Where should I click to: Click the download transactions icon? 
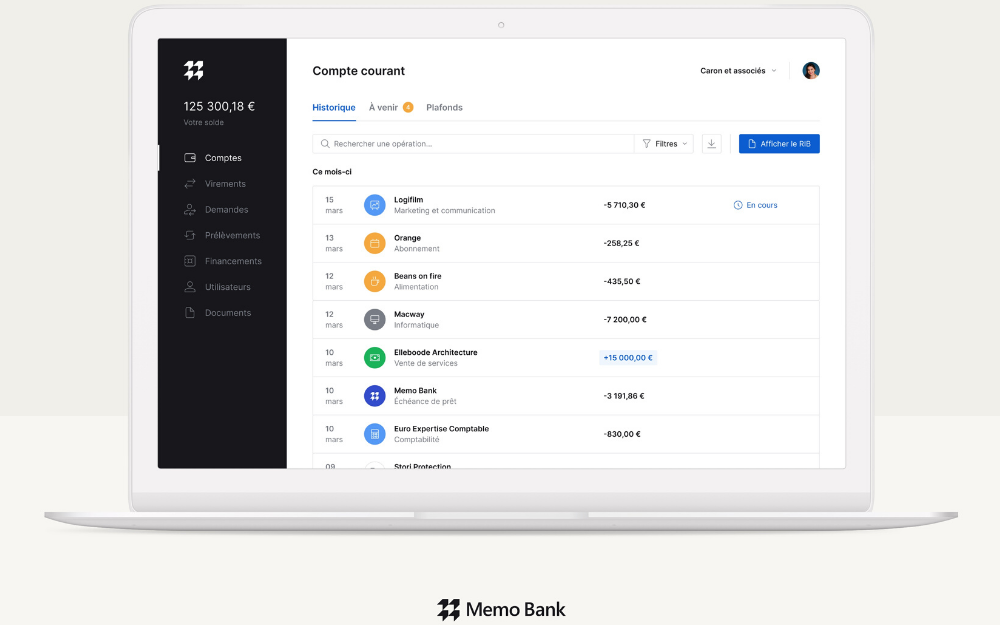[712, 143]
